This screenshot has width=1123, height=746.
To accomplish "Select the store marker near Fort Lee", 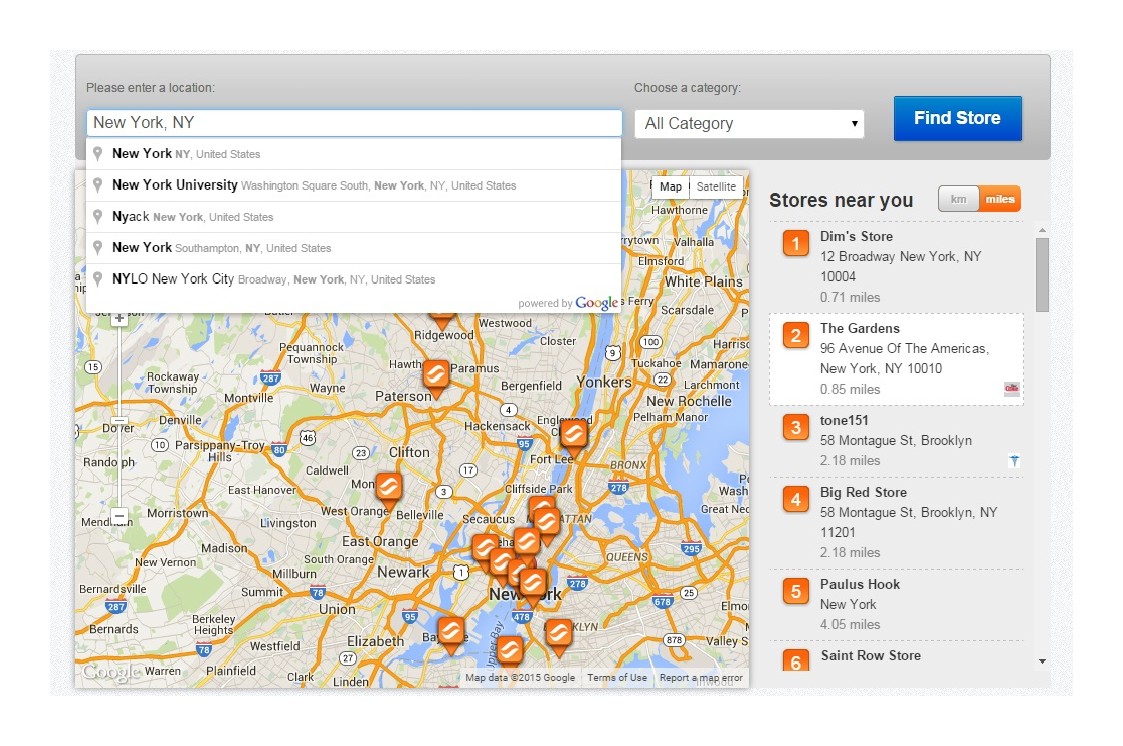I will (x=573, y=434).
